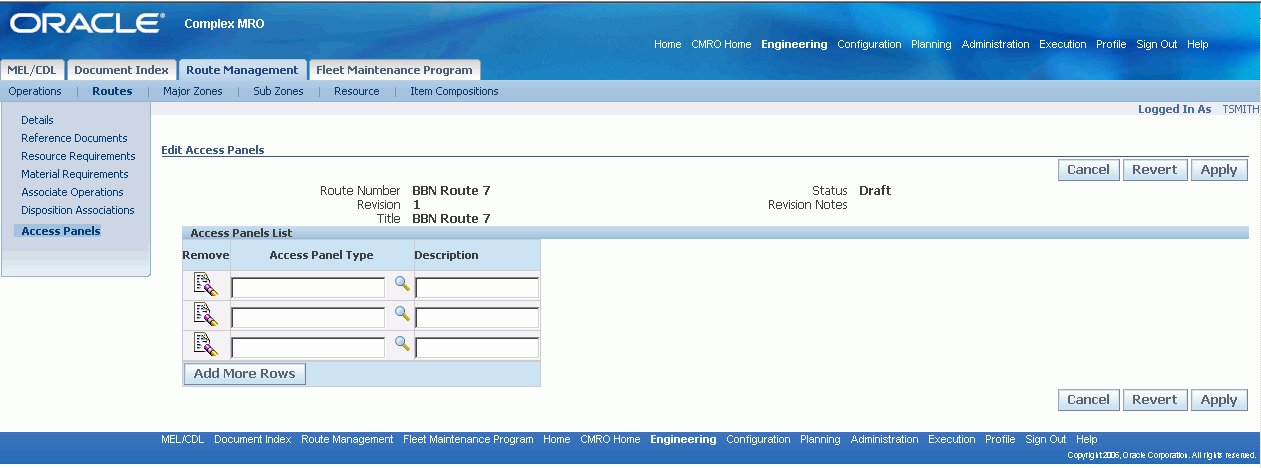Open Disposition Associations in side navigation
The height and width of the screenshot is (468, 1261).
click(78, 210)
